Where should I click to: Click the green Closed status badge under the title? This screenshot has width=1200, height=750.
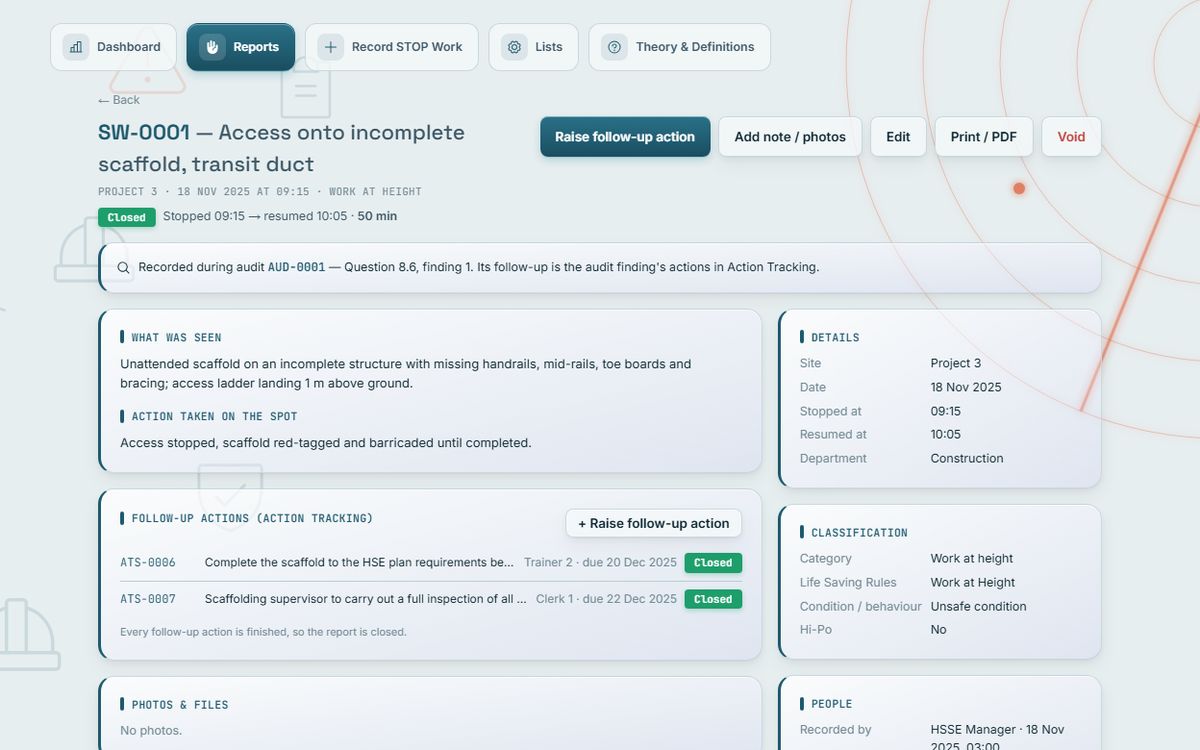[x=127, y=217]
